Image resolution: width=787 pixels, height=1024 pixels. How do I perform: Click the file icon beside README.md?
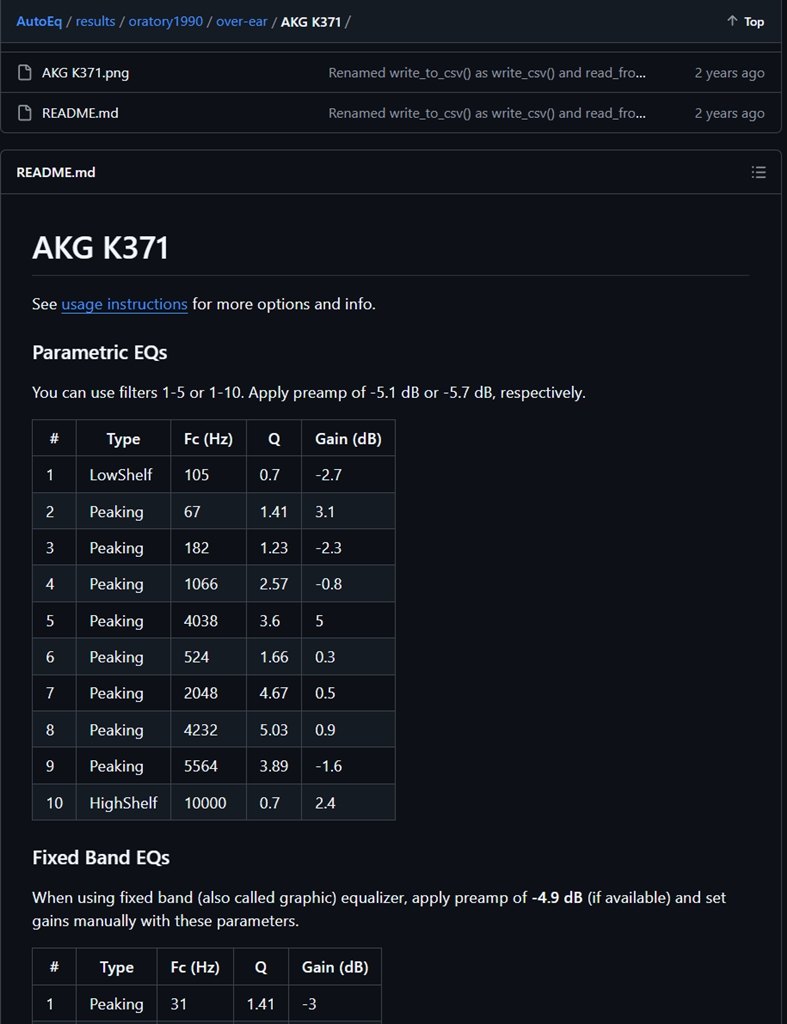25,113
